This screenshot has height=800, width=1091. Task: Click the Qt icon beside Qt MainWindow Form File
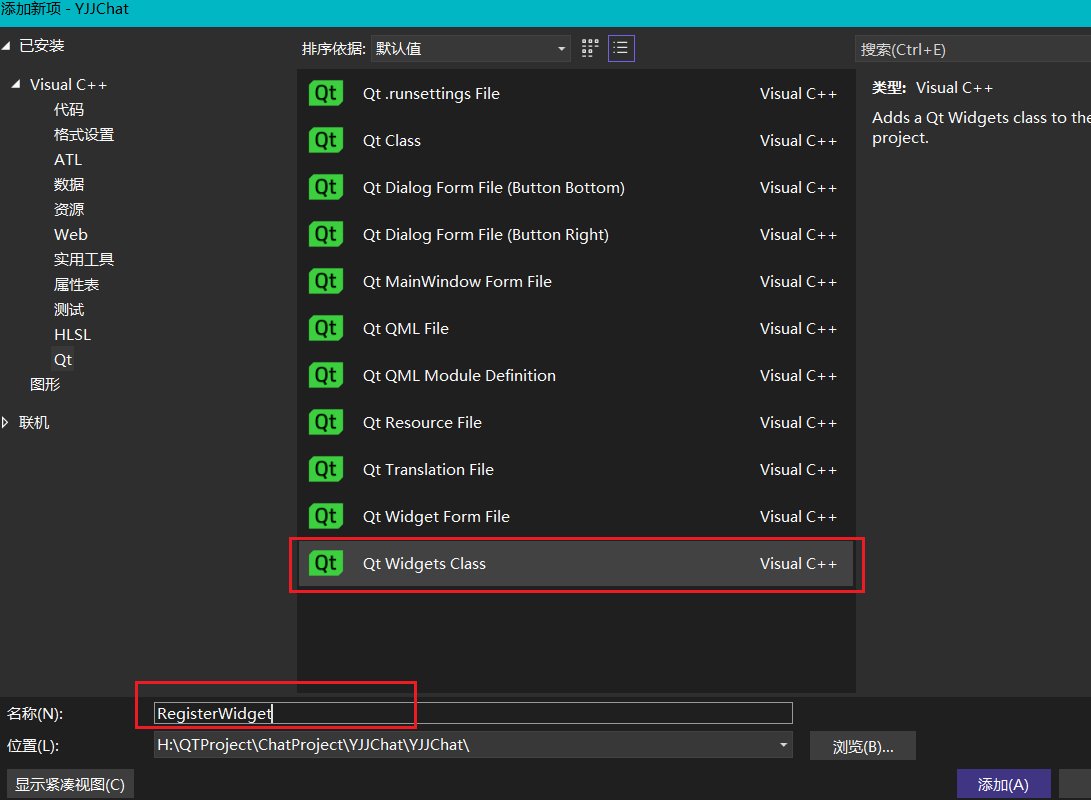click(x=326, y=281)
